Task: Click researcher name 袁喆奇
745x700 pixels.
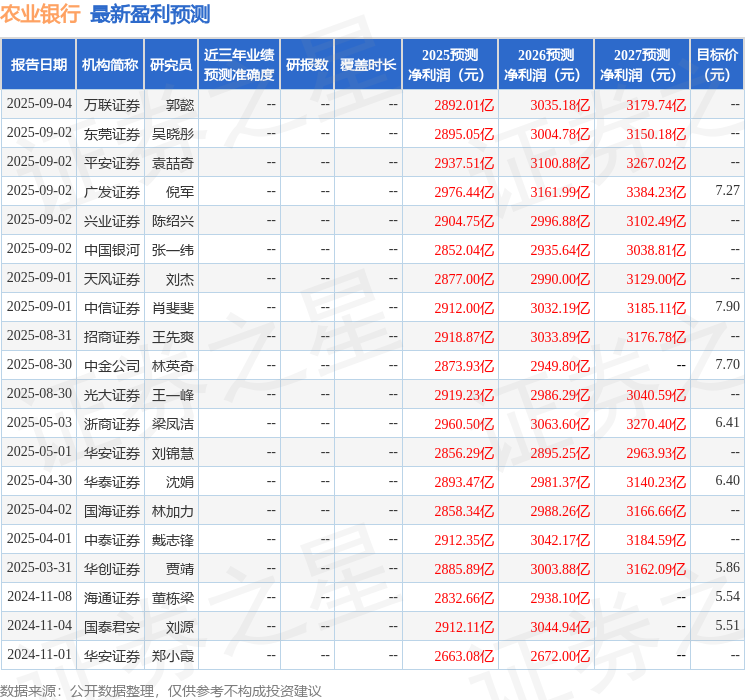Action: point(173,163)
